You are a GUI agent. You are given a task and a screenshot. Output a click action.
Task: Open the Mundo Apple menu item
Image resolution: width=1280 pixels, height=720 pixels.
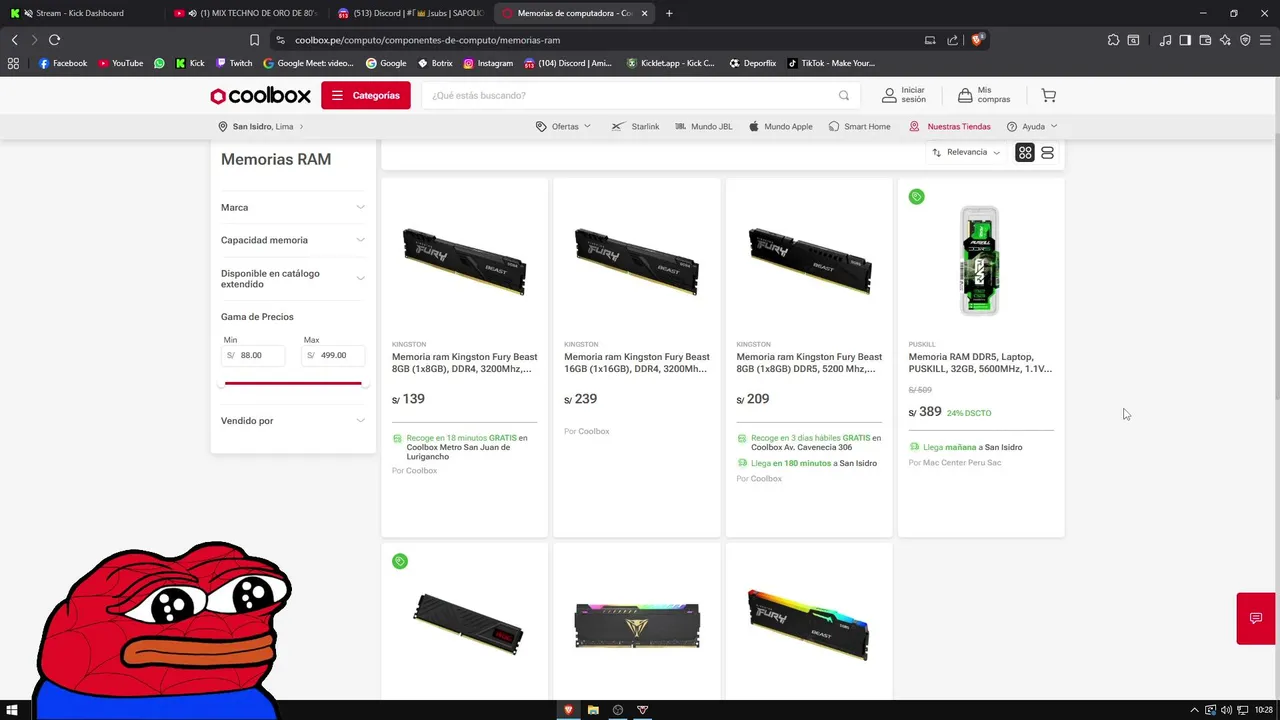(780, 127)
